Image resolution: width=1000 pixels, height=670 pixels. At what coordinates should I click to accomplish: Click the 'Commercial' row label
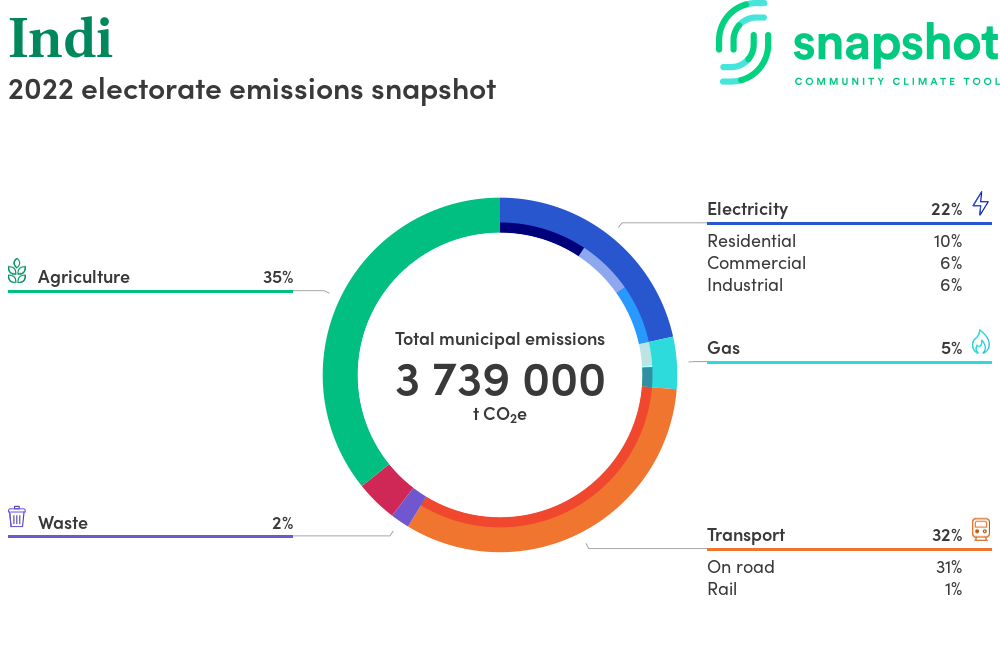coord(756,263)
